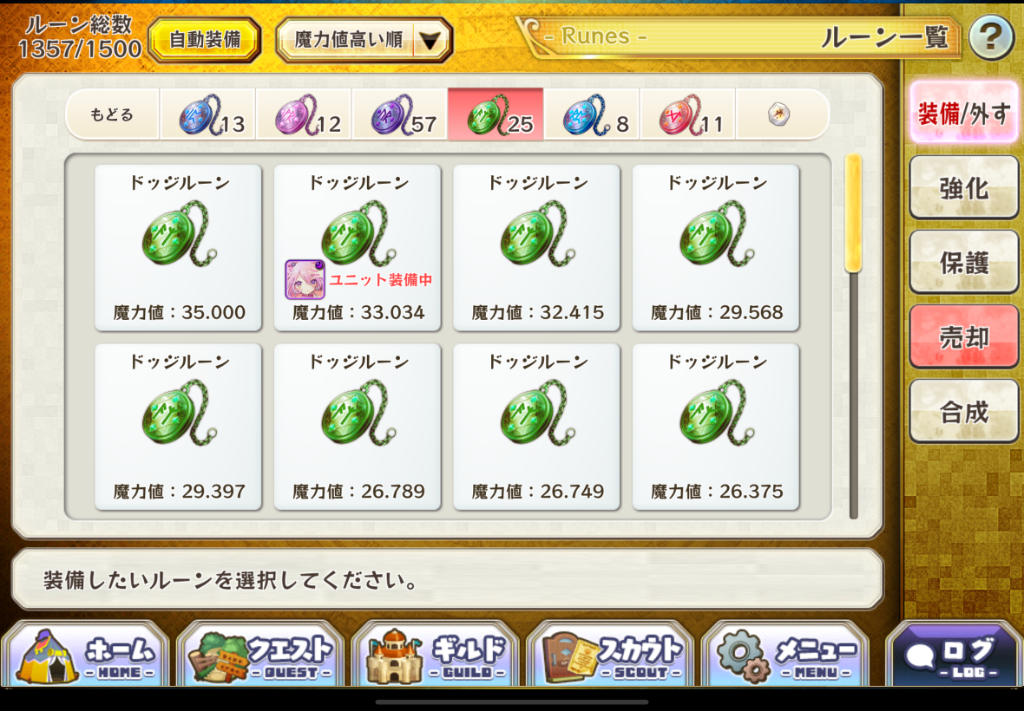Toggle the 装備/外す equip mode

click(x=963, y=113)
